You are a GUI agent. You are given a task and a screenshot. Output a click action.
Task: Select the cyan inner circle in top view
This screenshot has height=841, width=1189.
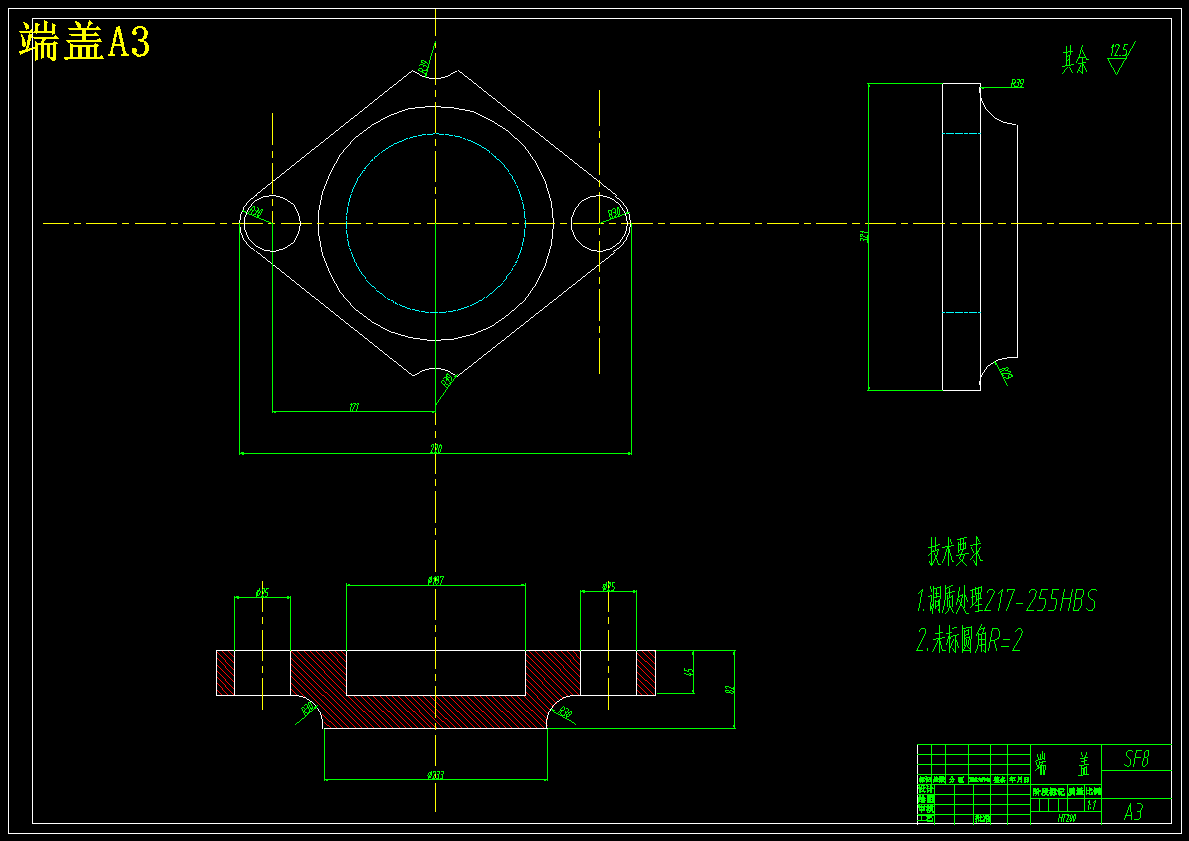tap(436, 224)
